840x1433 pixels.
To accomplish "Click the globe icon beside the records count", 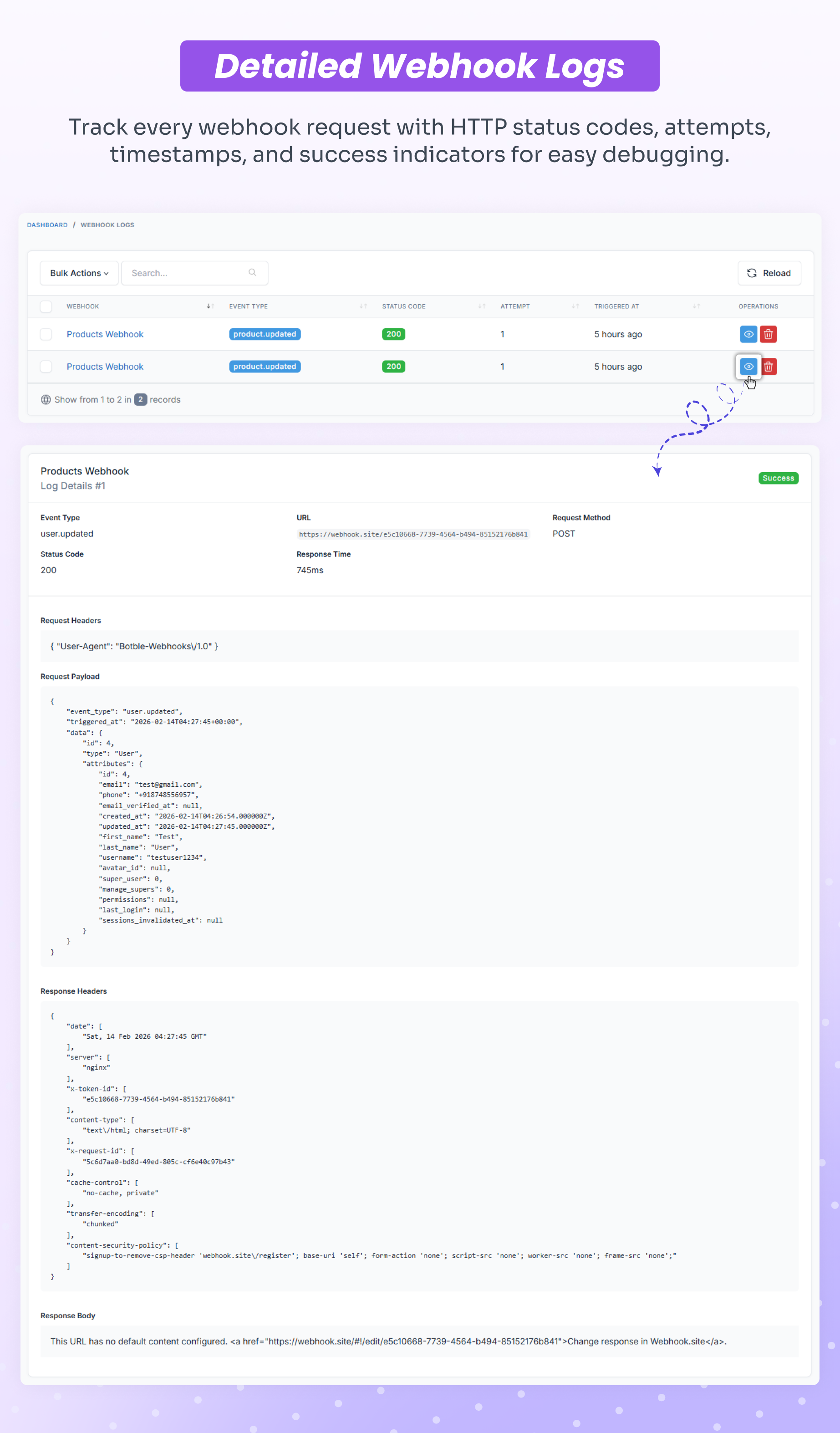I will [x=46, y=399].
